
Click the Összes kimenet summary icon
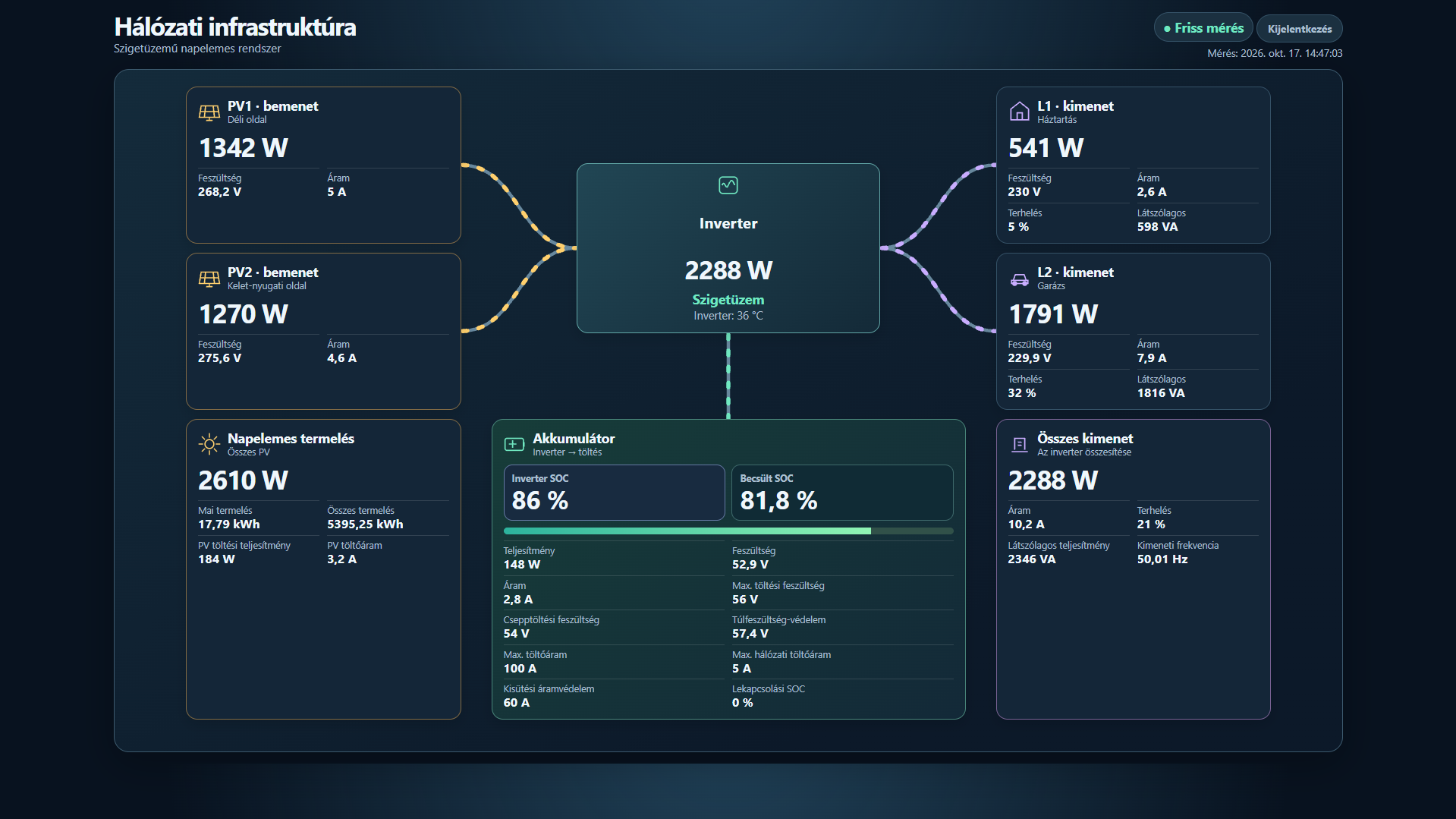tap(1020, 444)
